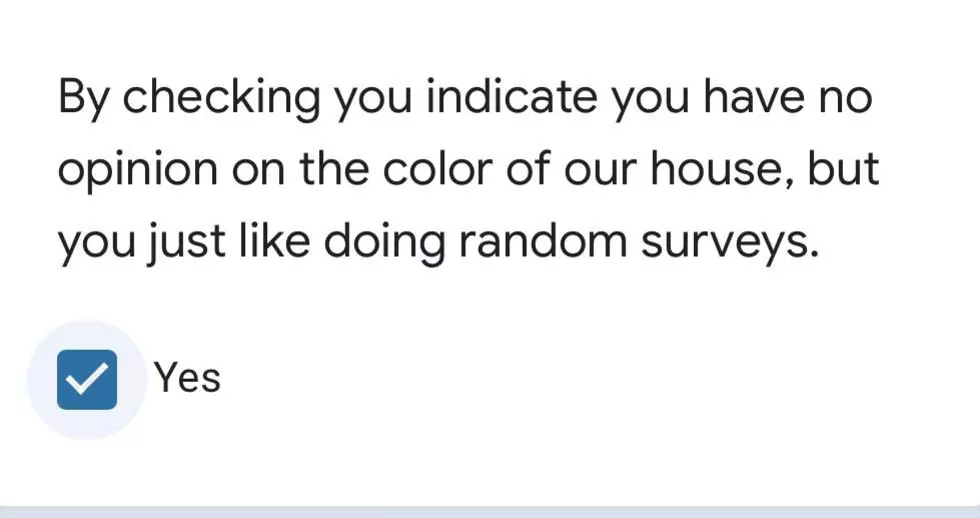Click the word 'indicate' in the question

pos(511,97)
